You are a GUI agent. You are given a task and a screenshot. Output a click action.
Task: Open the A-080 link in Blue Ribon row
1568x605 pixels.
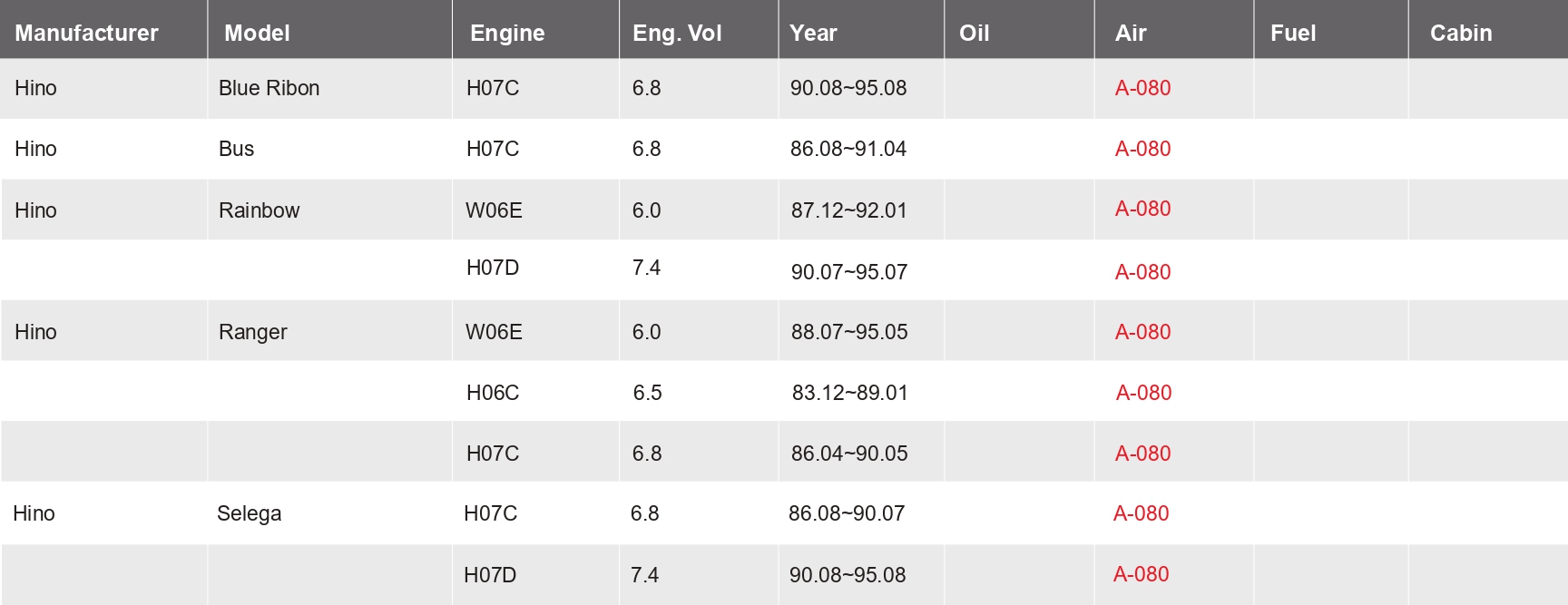point(1142,88)
